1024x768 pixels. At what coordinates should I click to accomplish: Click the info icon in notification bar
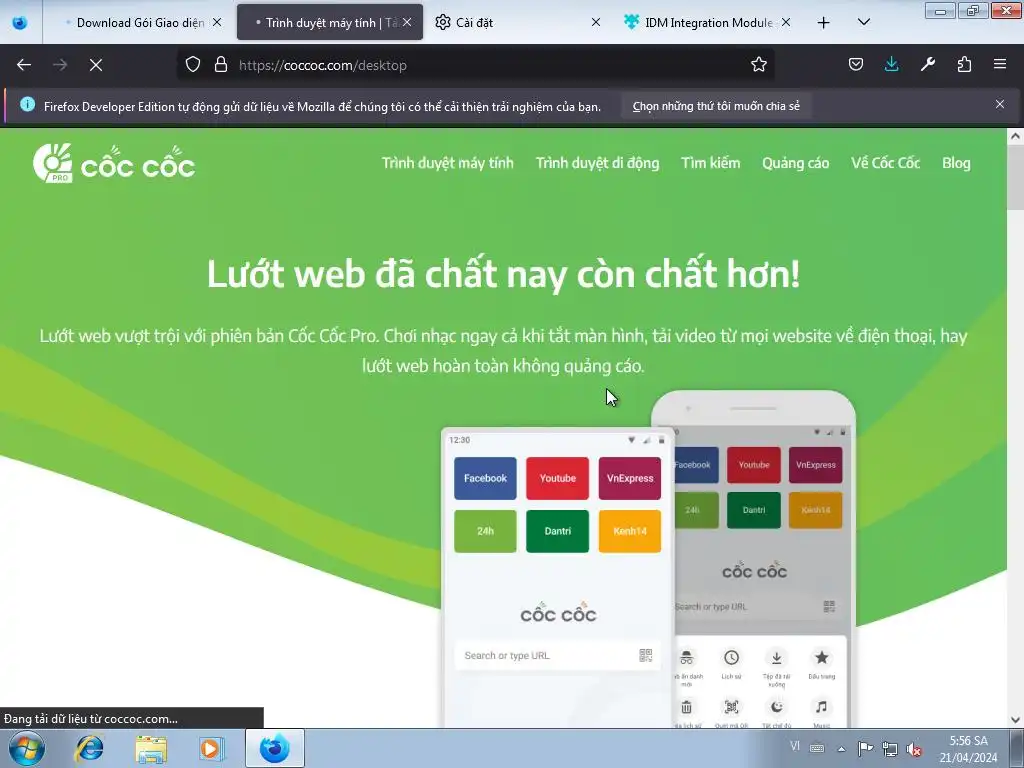click(x=27, y=104)
